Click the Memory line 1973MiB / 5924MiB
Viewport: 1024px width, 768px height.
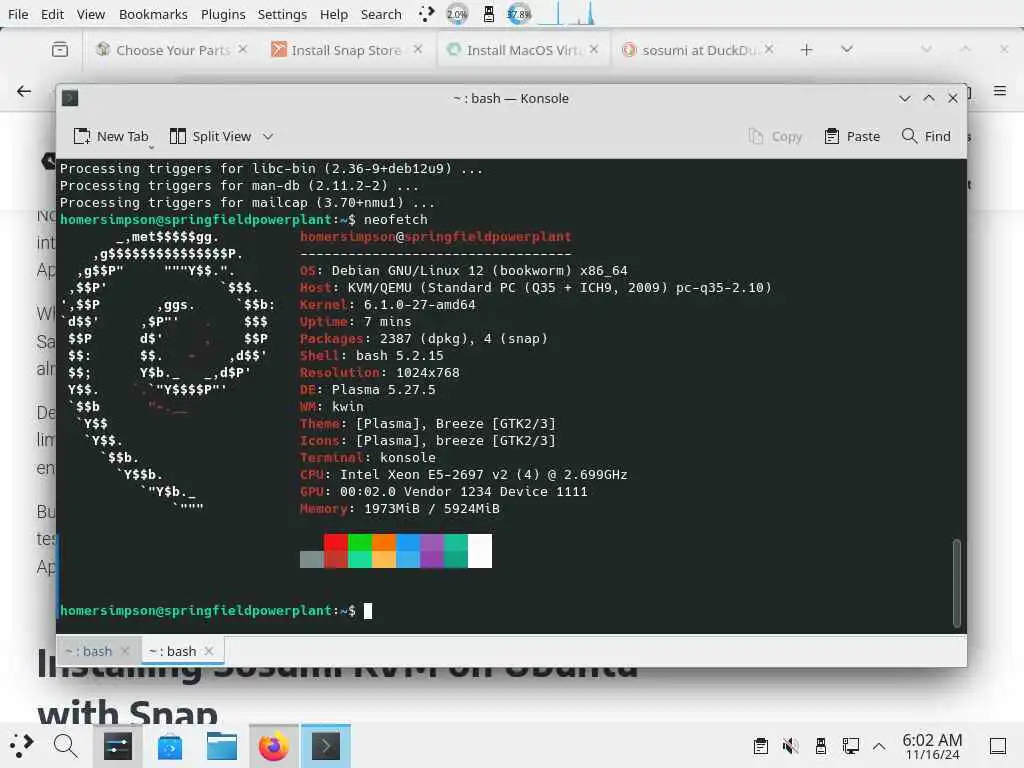[x=400, y=508]
